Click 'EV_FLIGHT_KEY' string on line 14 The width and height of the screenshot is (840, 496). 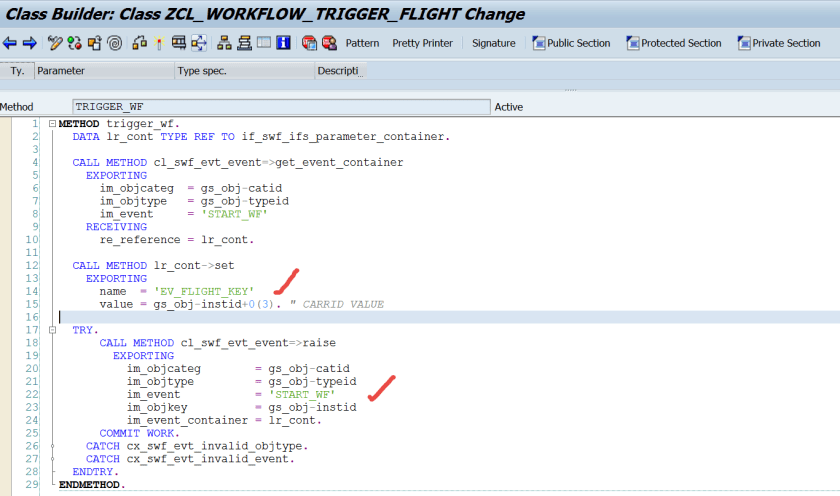pos(204,291)
